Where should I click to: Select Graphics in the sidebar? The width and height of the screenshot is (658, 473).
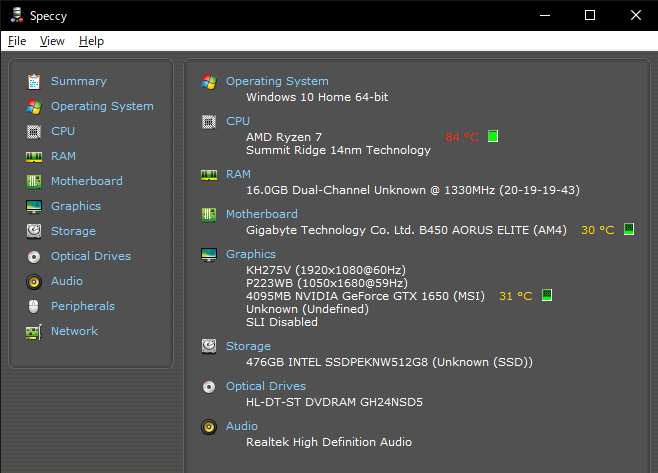76,206
